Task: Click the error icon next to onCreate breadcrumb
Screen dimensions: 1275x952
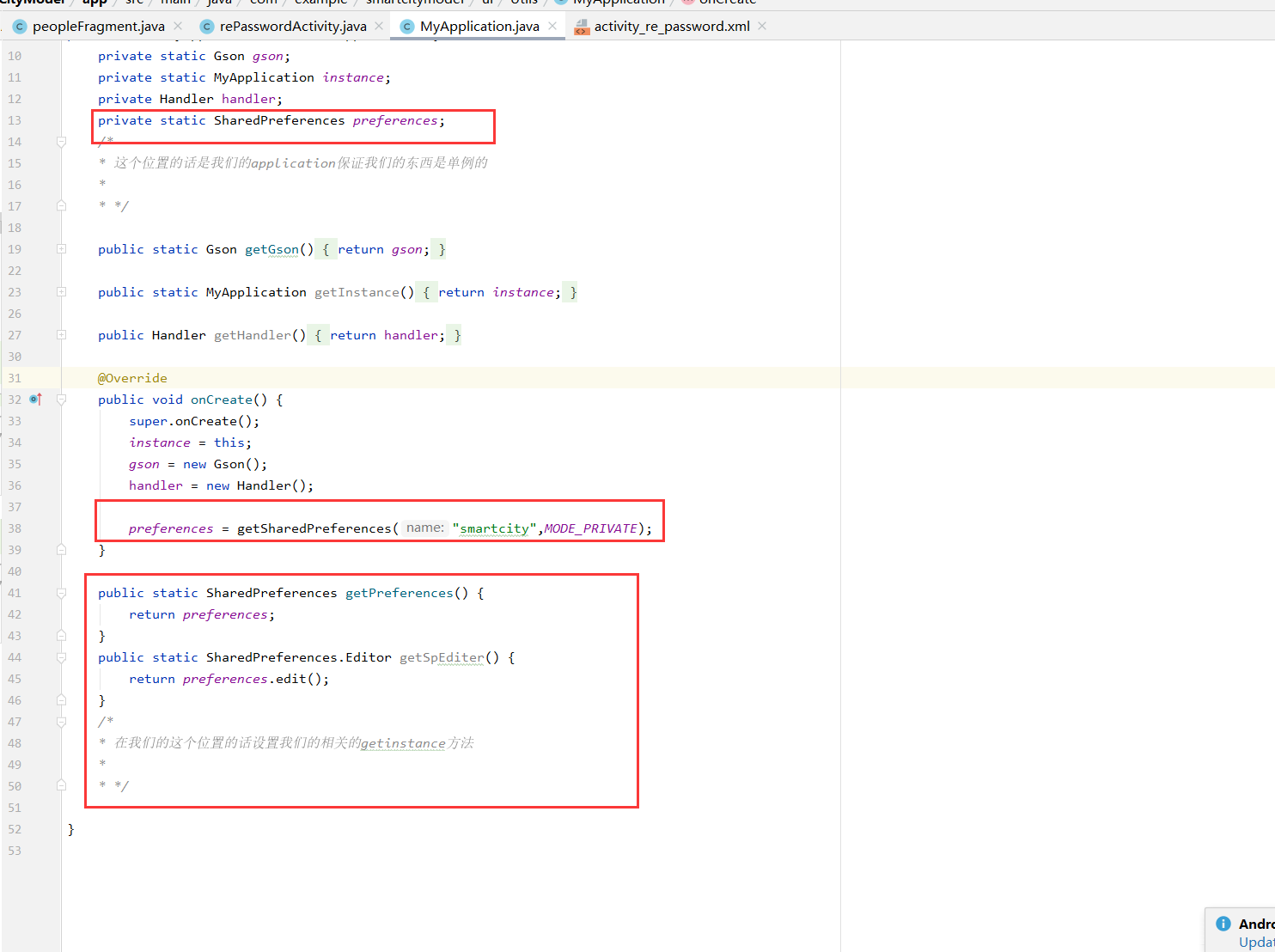Action: pyautogui.click(x=686, y=3)
